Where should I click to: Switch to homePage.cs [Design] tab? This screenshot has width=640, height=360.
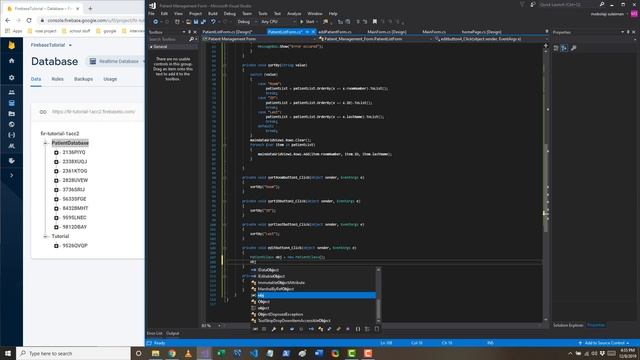coord(481,32)
